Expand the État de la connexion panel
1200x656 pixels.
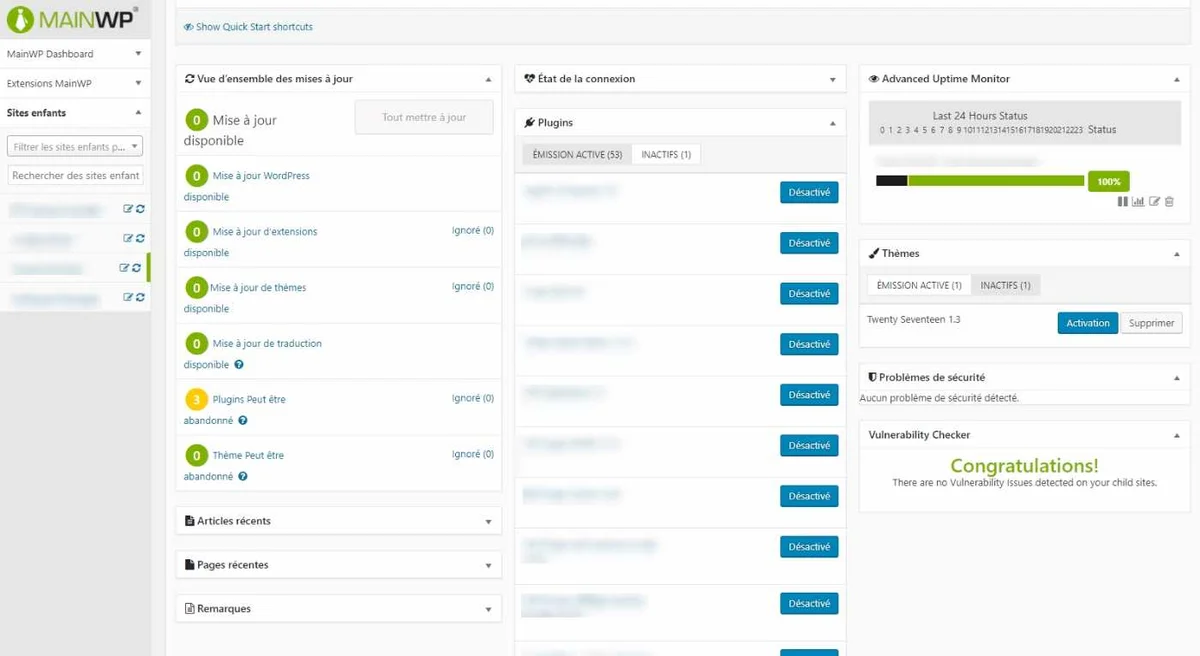point(832,79)
